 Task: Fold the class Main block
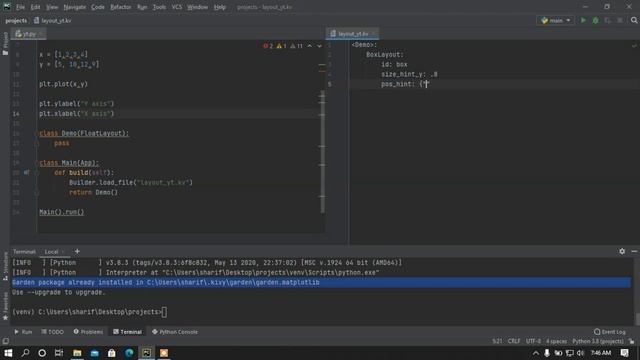coord(37,163)
